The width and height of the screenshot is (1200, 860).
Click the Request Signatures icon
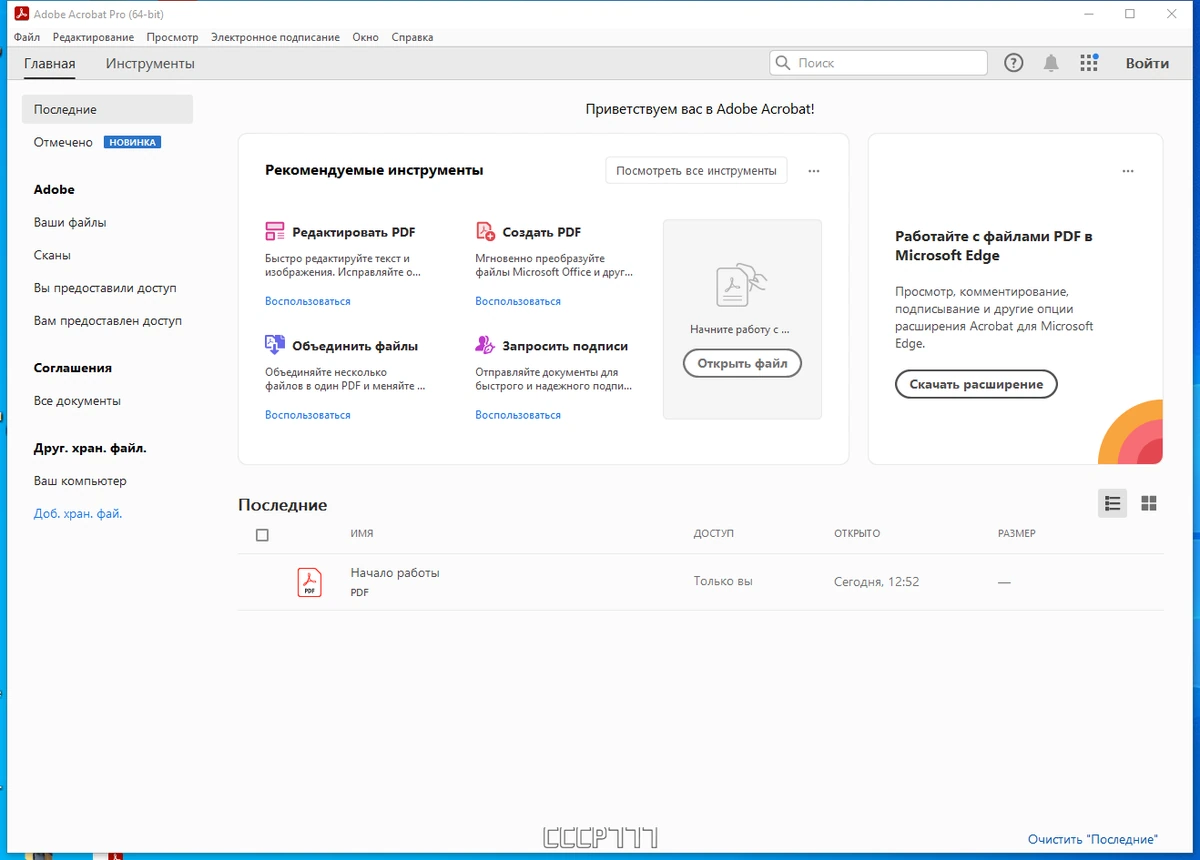485,345
